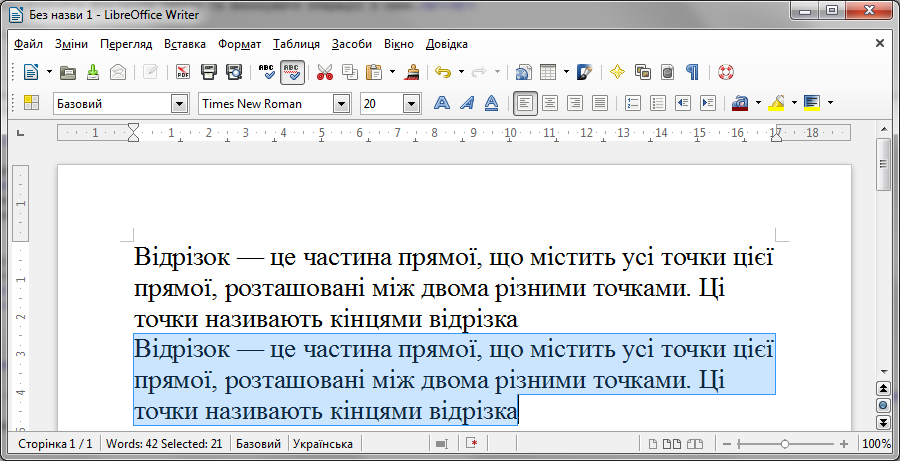Toggle nonprinting characters pilcrow
900x461 pixels.
pos(693,72)
